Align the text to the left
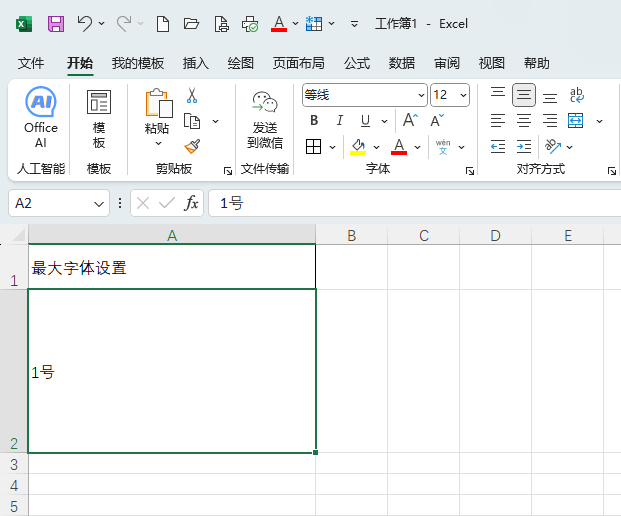 pos(498,120)
